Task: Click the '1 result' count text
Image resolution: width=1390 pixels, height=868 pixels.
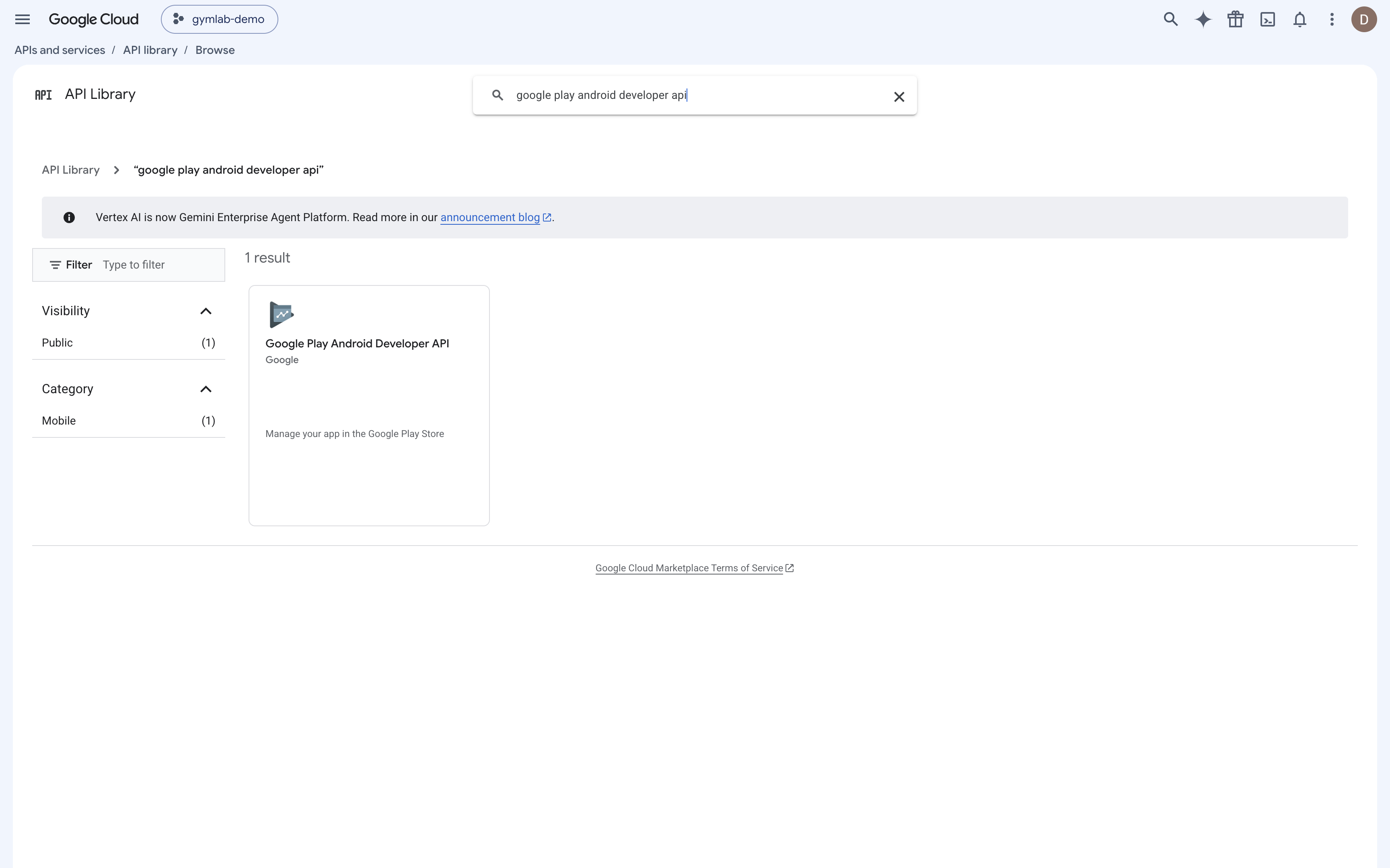Action: click(x=267, y=258)
